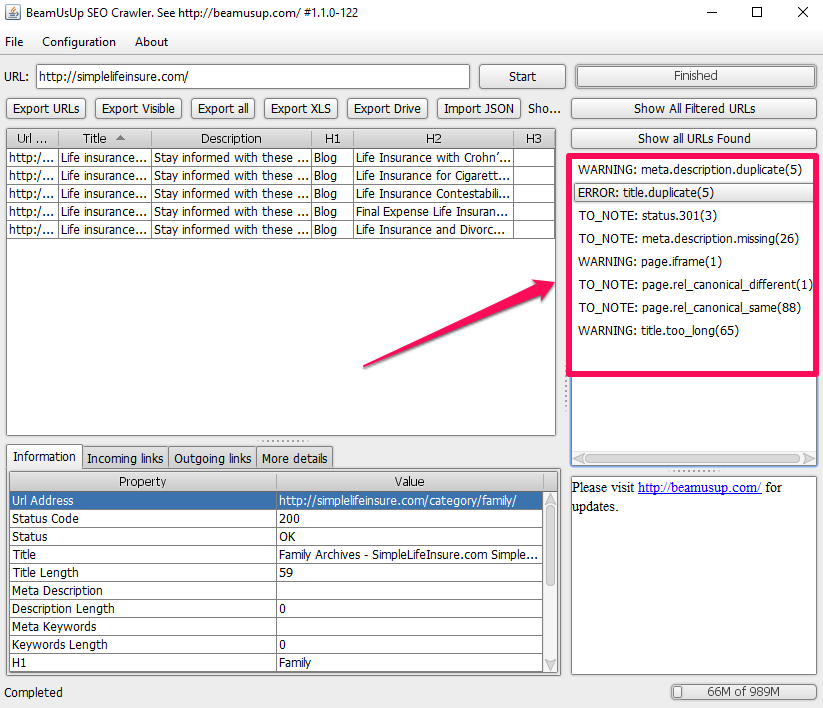Click Show All Filtered URLs button
The image size is (823, 708).
point(694,109)
